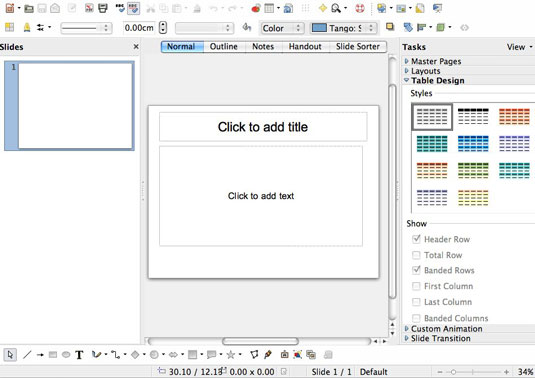Open the line style dropdown
Image resolution: width=535 pixels, height=378 pixels.
coord(86,28)
